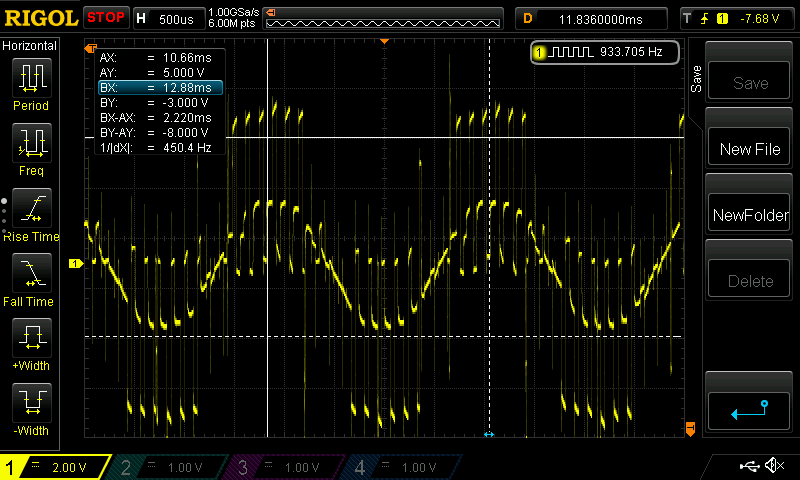
Task: Click the orange T marker at top-left of graticule
Action: (90, 48)
